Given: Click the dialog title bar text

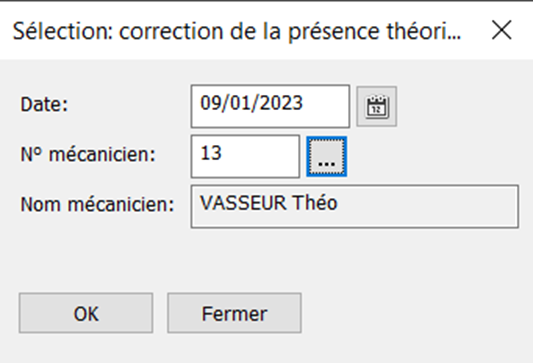Looking at the screenshot, I should [237, 31].
